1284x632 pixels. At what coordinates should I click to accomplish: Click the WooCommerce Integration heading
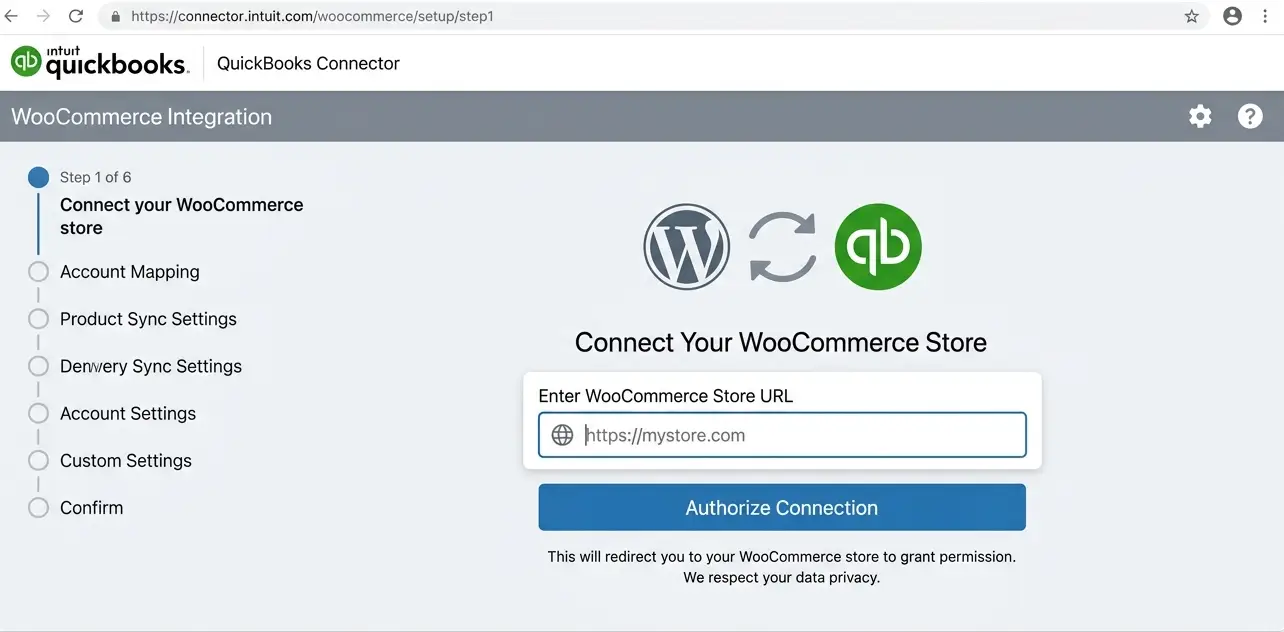click(141, 117)
